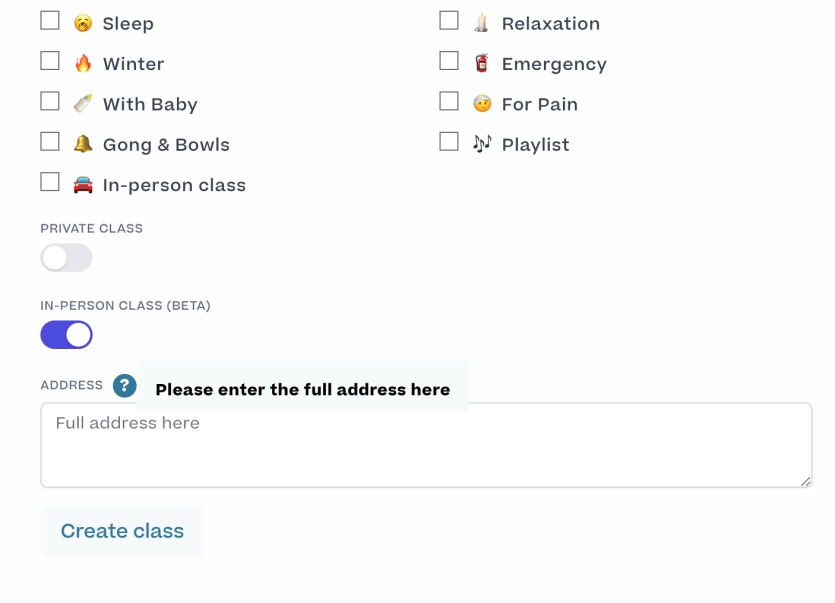835x603 pixels.
Task: Click the music notes Playlist icon
Action: click(482, 144)
